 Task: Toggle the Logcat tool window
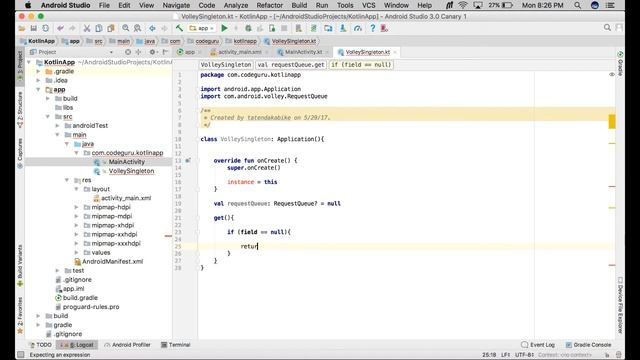tap(77, 345)
